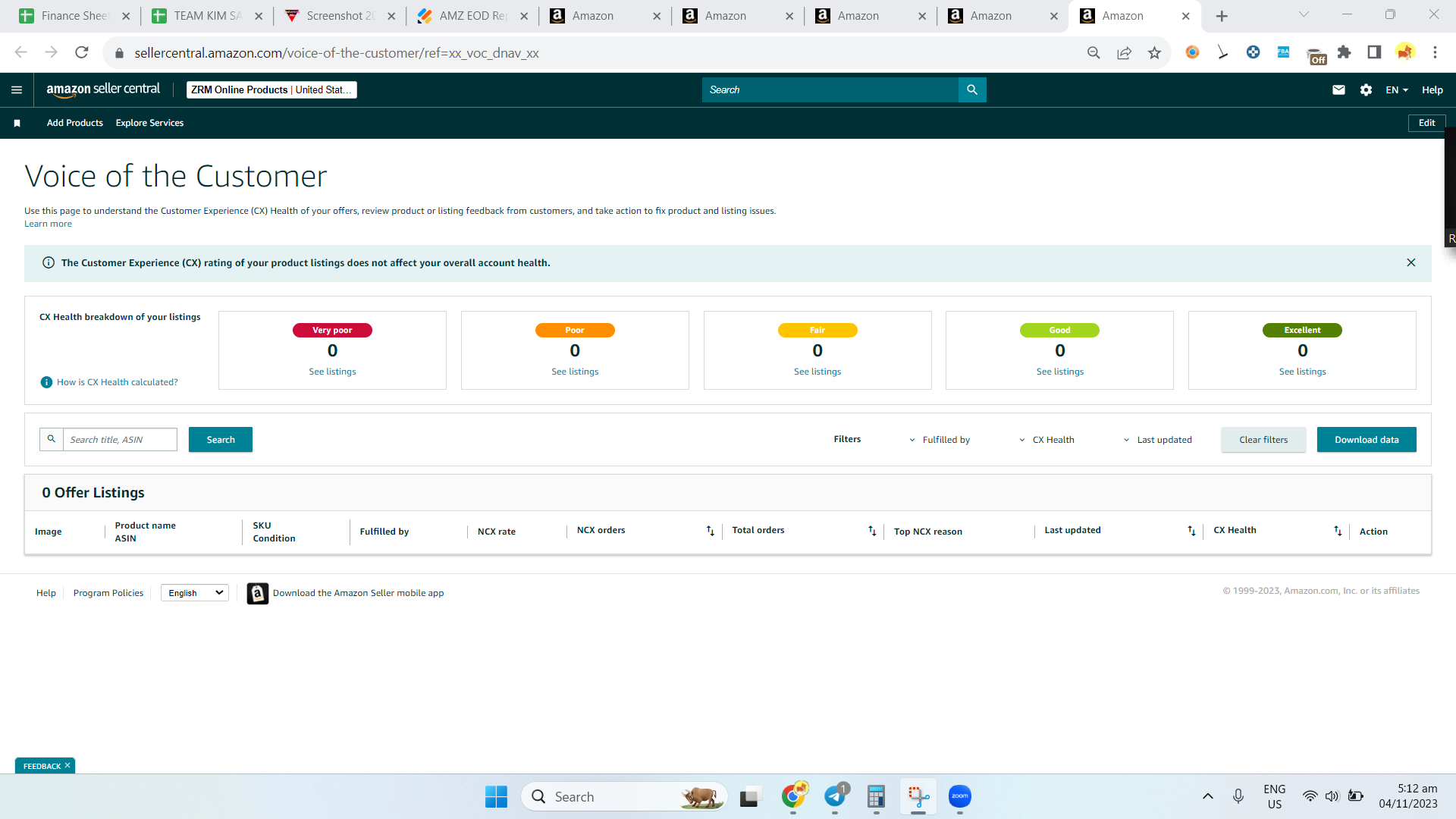See listings under Good
The height and width of the screenshot is (819, 1456).
tap(1060, 372)
